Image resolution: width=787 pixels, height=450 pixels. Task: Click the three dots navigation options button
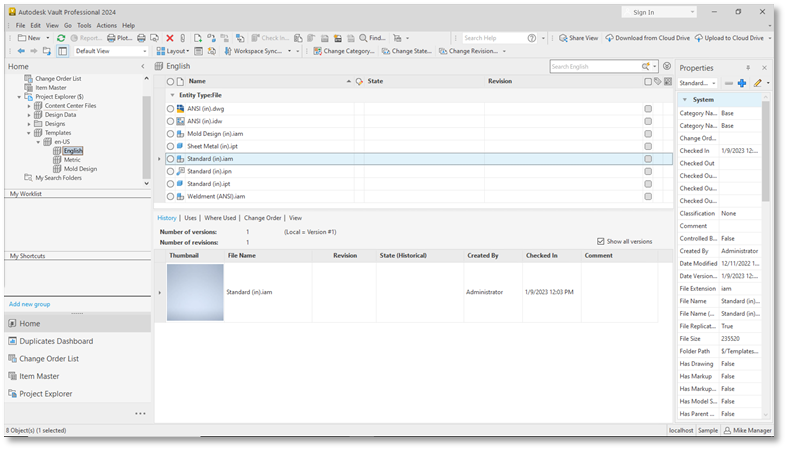click(140, 414)
